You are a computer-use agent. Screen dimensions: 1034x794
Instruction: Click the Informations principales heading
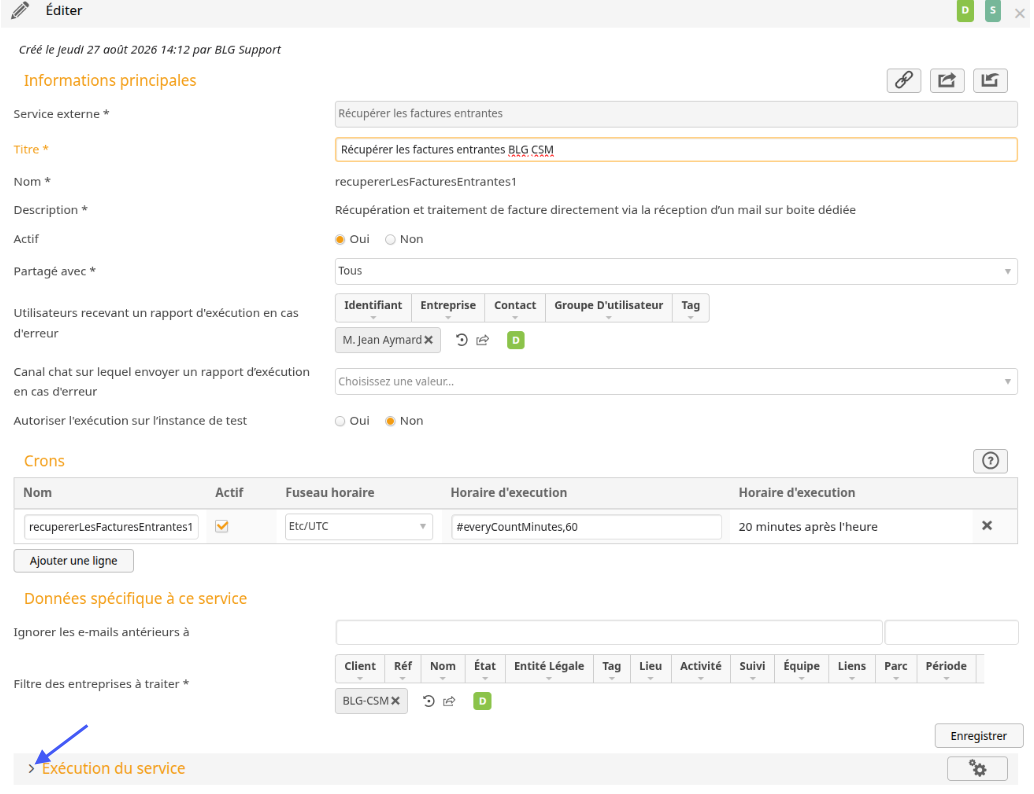(x=110, y=80)
